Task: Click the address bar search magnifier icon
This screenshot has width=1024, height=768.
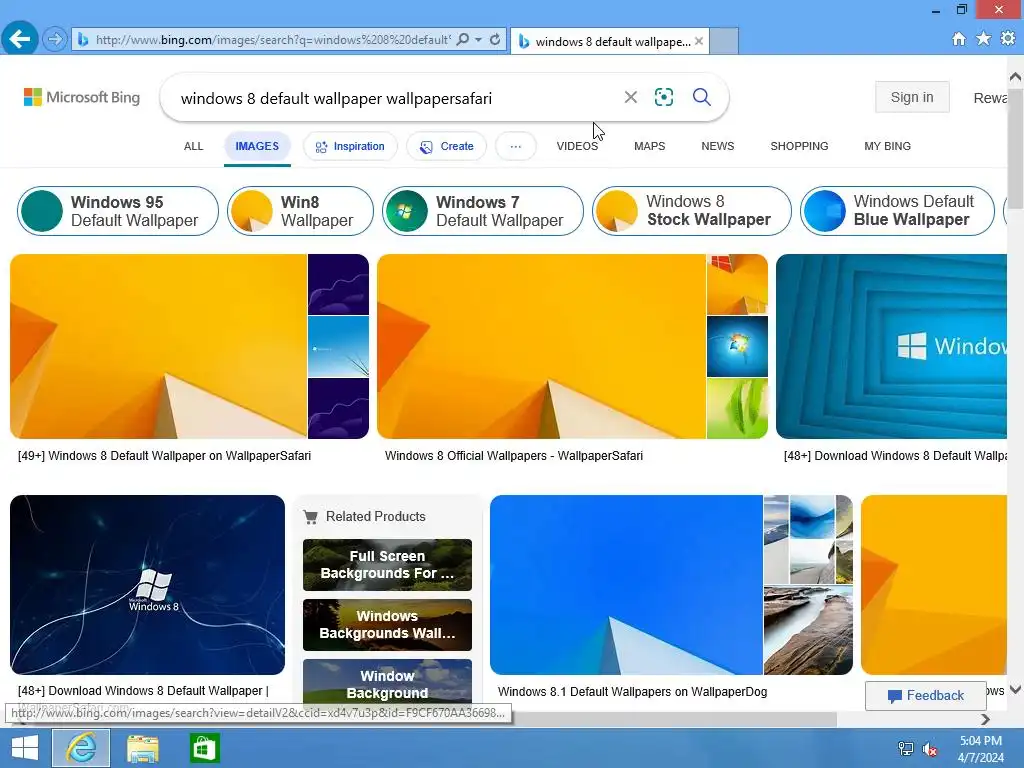Action: [462, 40]
